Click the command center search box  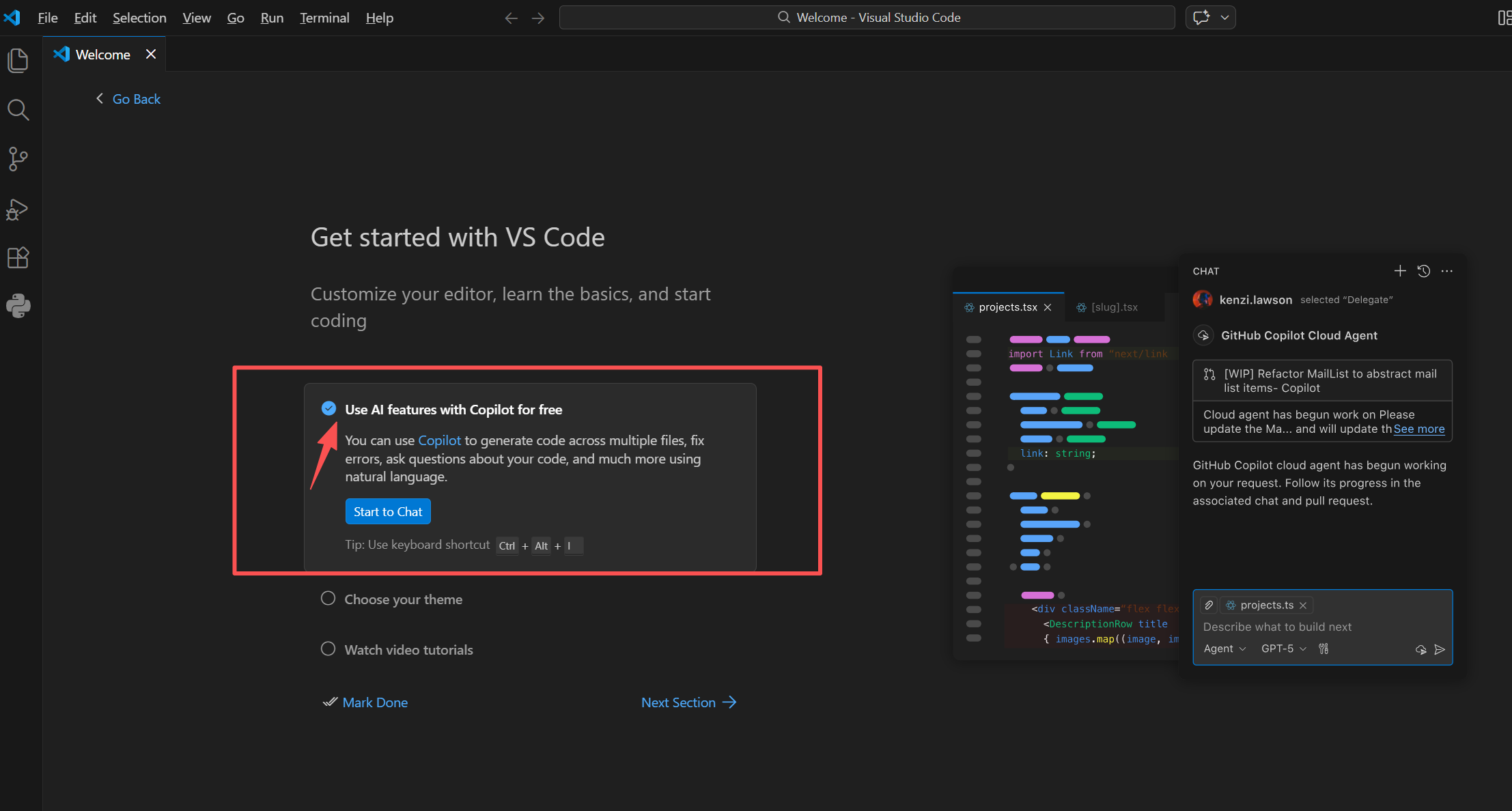tap(867, 18)
